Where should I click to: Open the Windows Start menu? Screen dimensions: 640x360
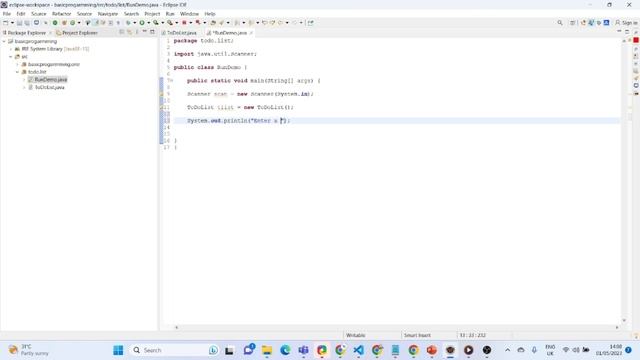(118, 350)
